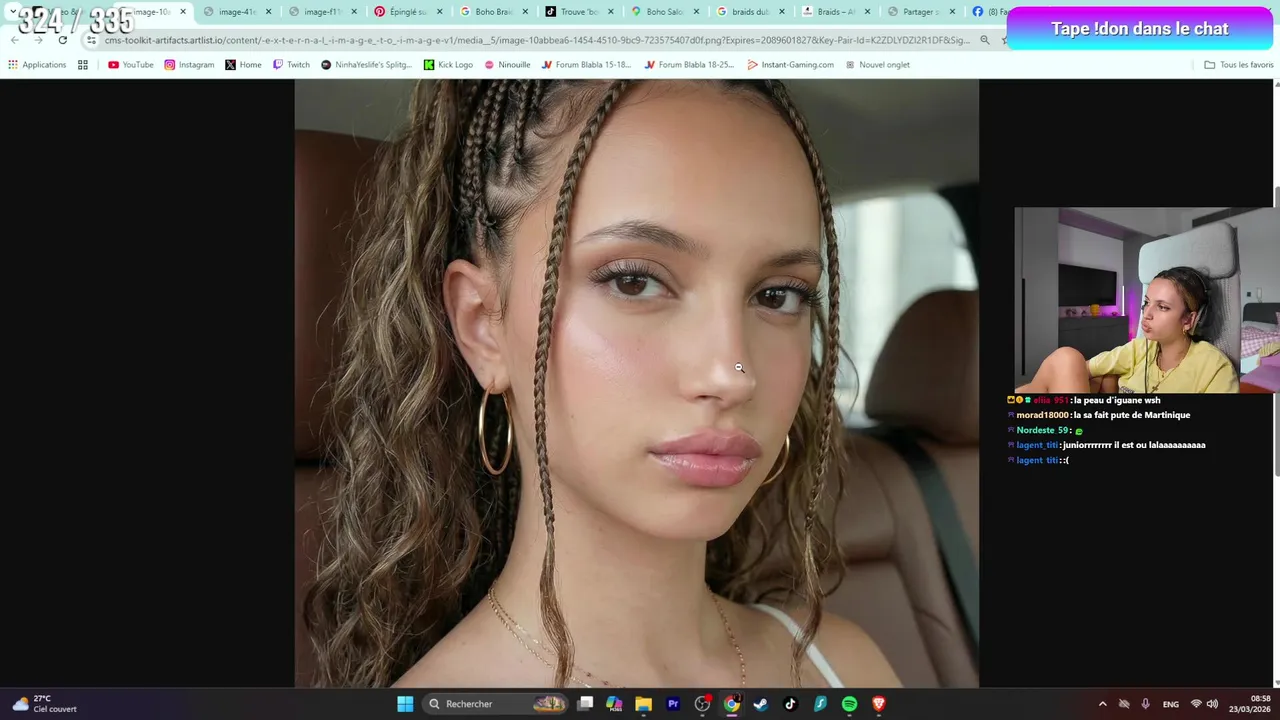This screenshot has height=720, width=1280.
Task: Click username Nordeste_59 in chat
Action: 1042,430
